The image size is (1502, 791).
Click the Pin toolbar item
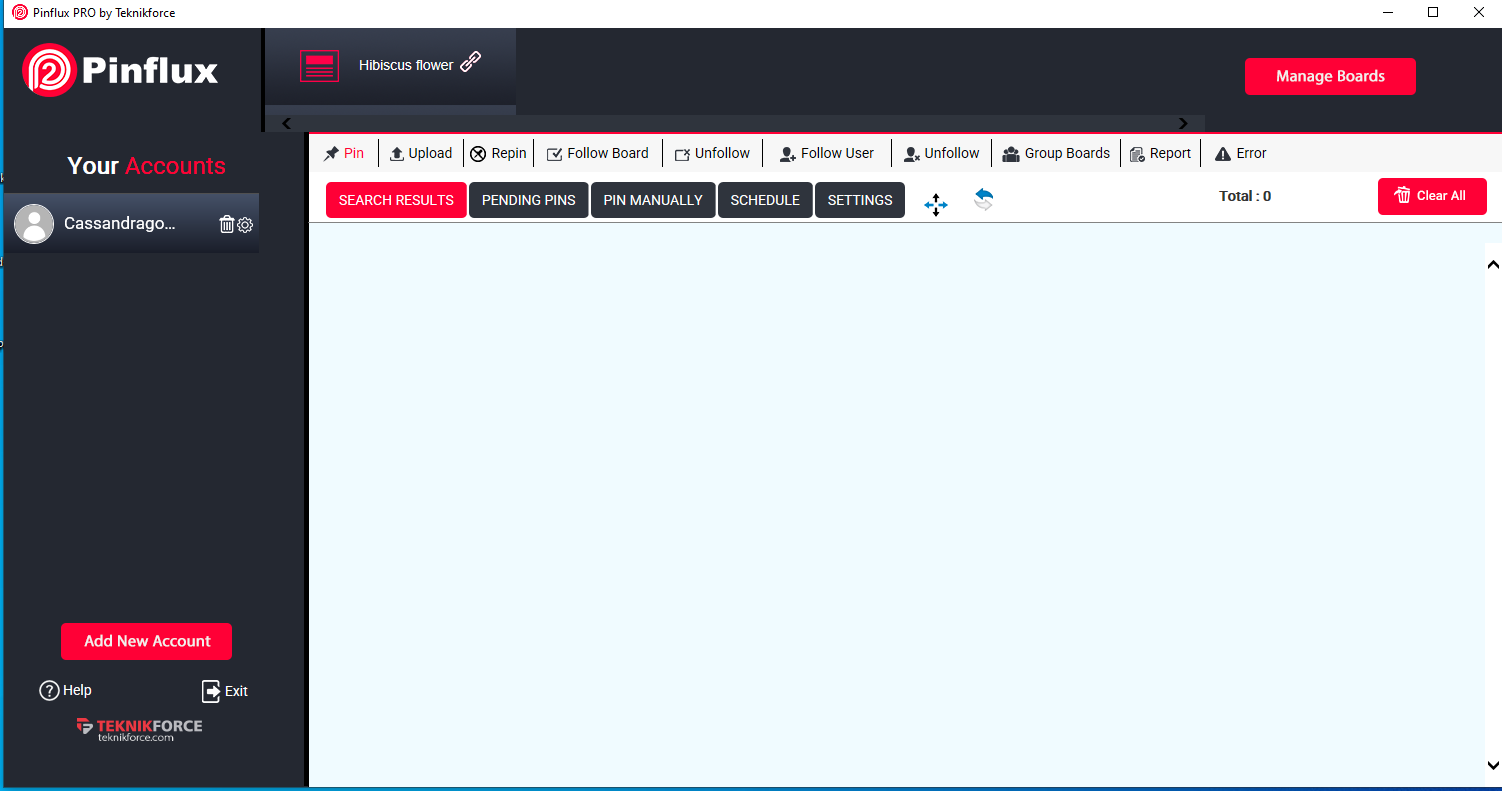343,153
